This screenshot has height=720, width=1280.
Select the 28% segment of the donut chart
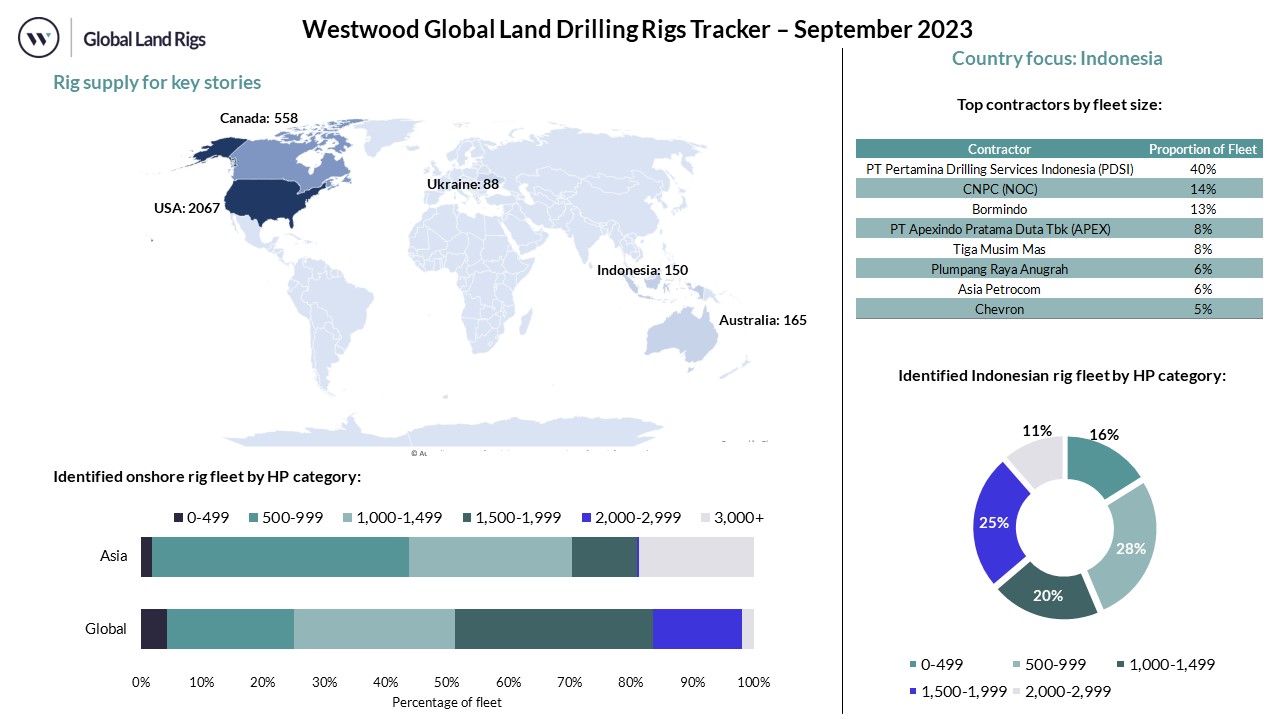click(x=1125, y=545)
